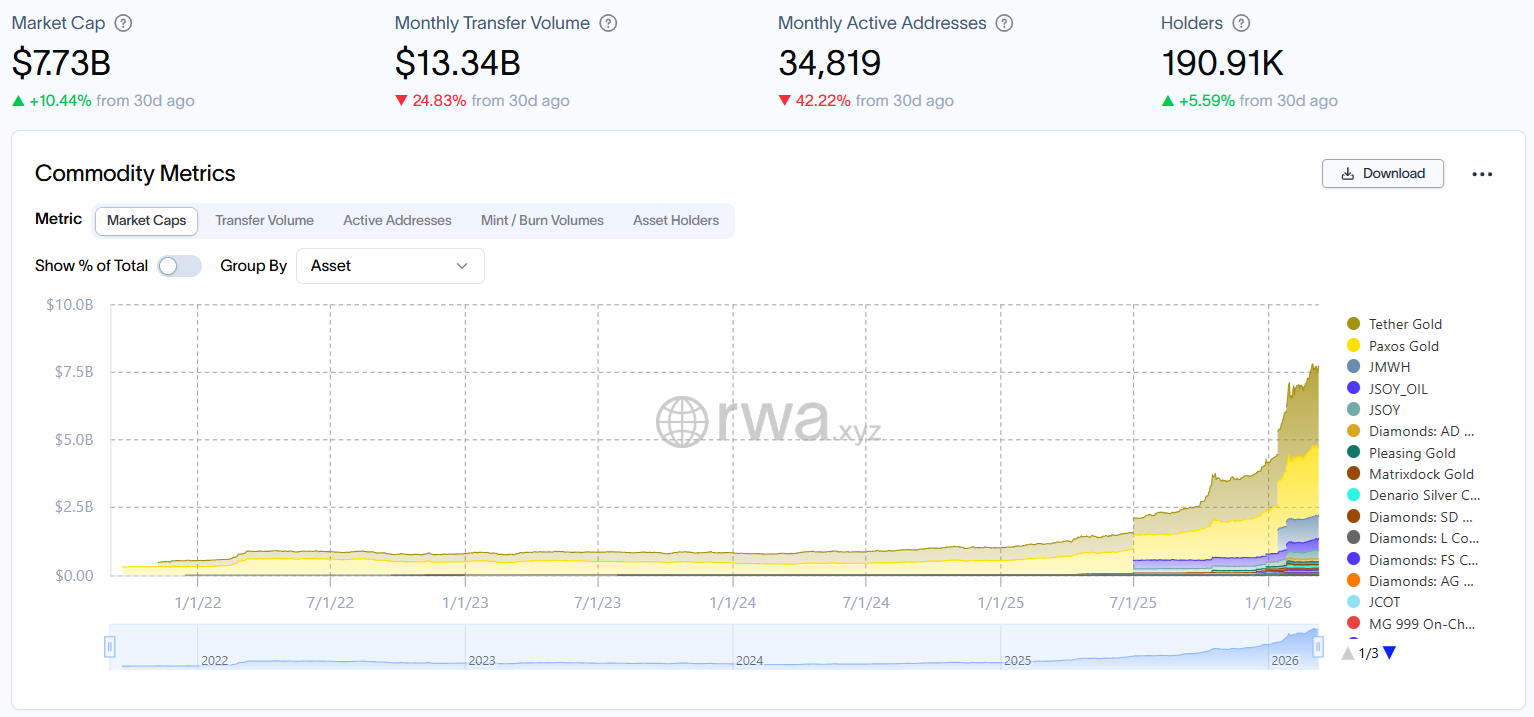This screenshot has width=1534, height=717.
Task: Click the Download button
Action: [1382, 173]
